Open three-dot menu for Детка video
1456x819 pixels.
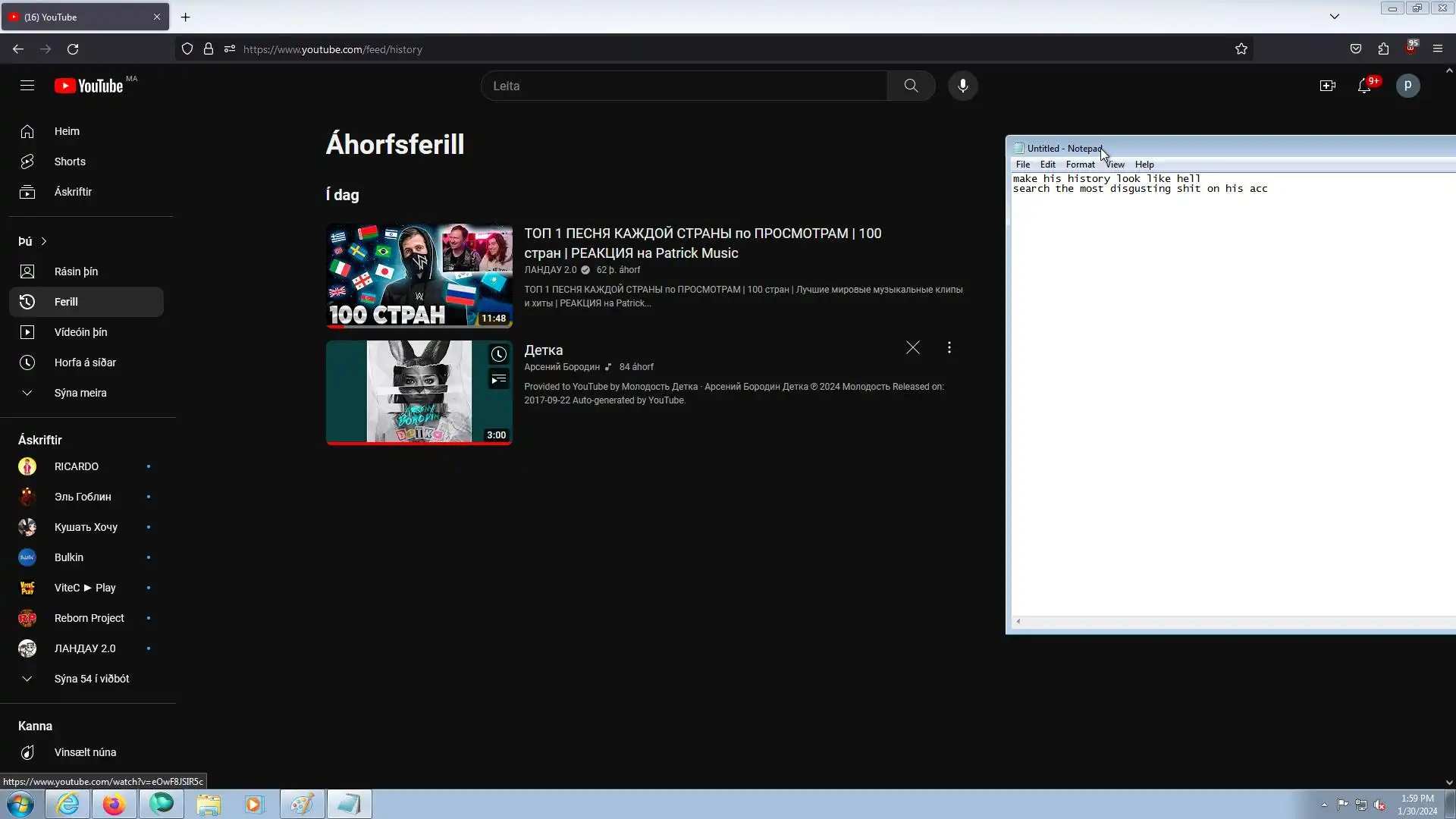949,347
